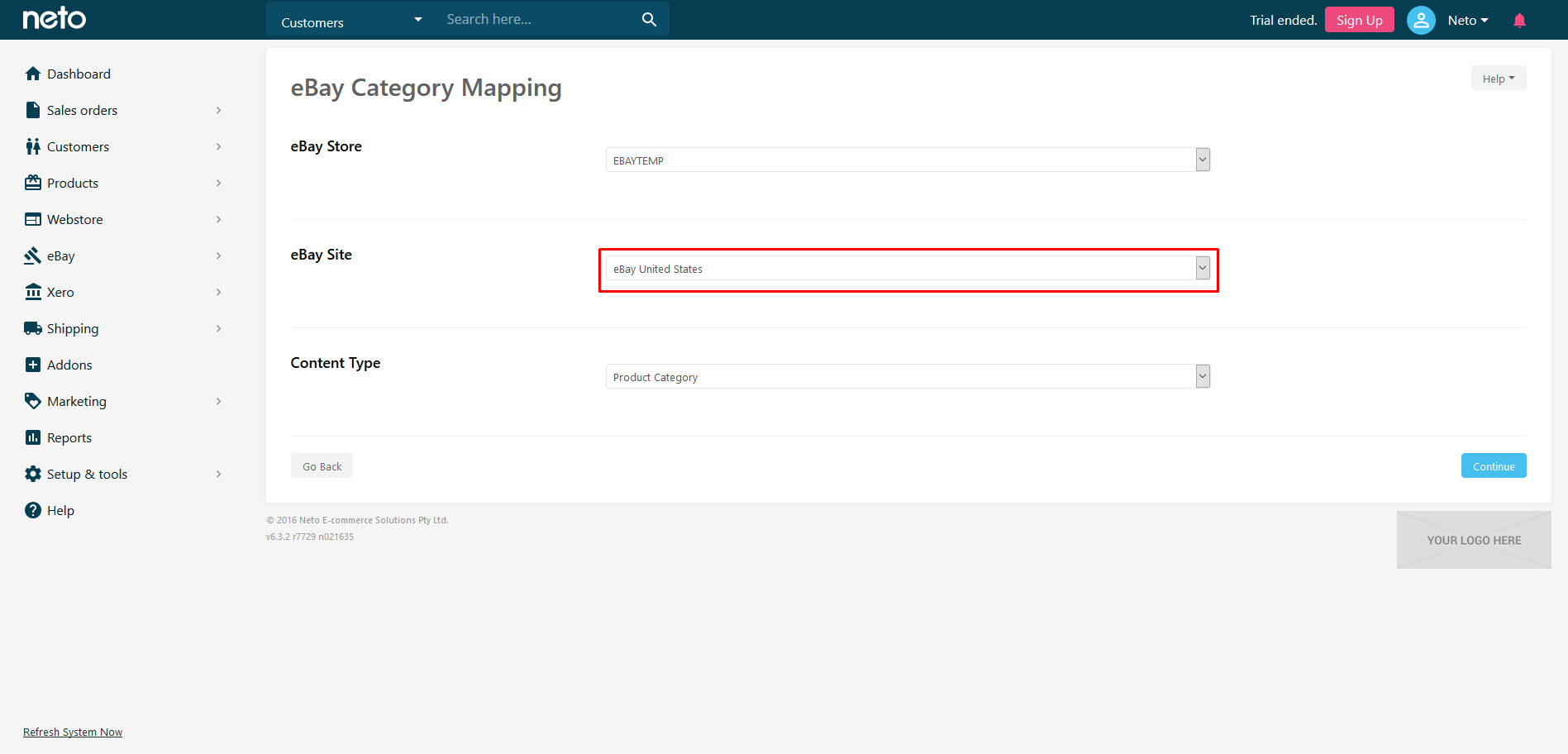Click the eBay gavel icon
This screenshot has width=1568, height=754.
coord(33,255)
